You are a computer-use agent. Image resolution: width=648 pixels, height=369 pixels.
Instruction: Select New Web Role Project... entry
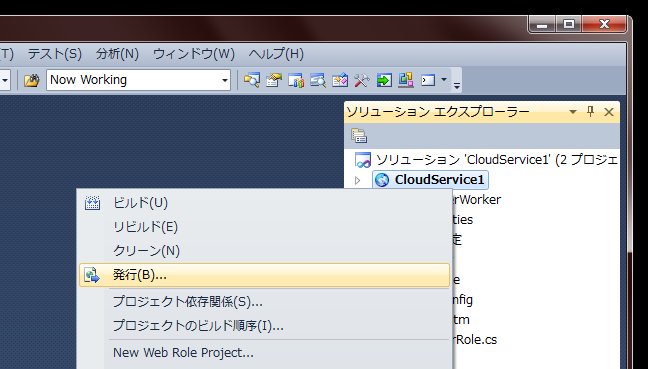point(264,352)
